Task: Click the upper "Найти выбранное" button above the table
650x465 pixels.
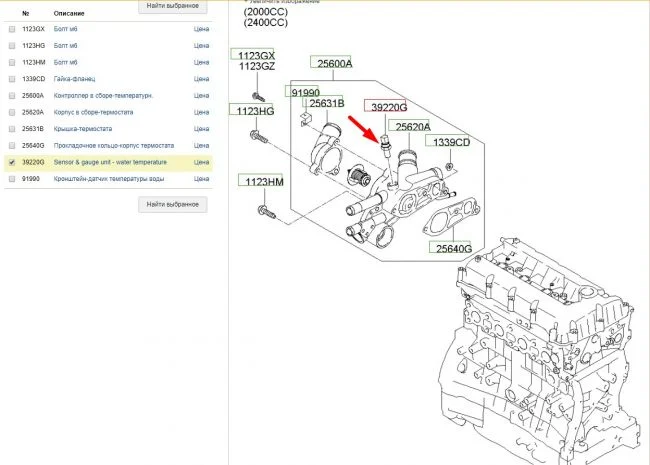Action: point(173,6)
